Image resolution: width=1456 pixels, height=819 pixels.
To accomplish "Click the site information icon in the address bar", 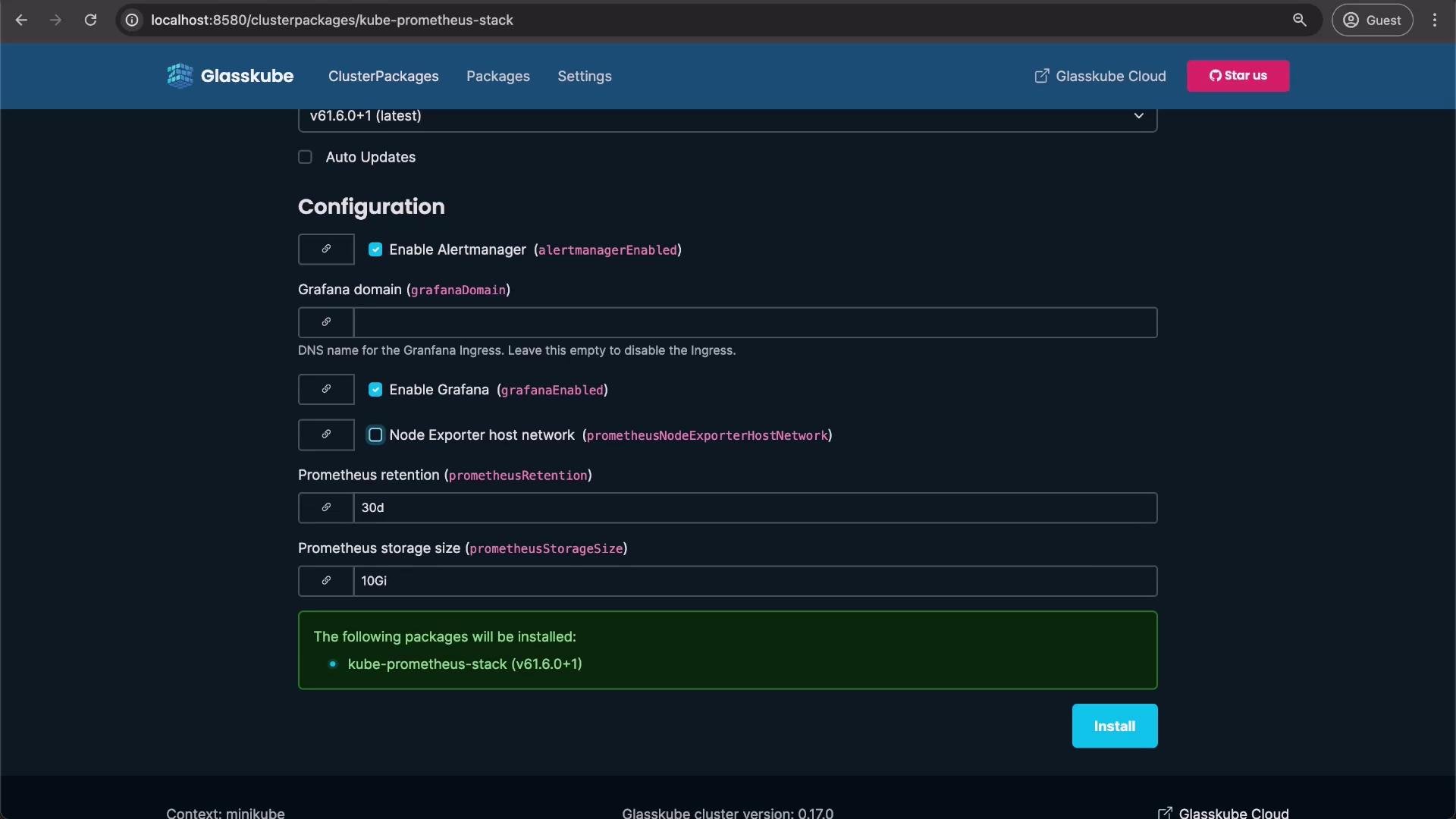I will 132,20.
